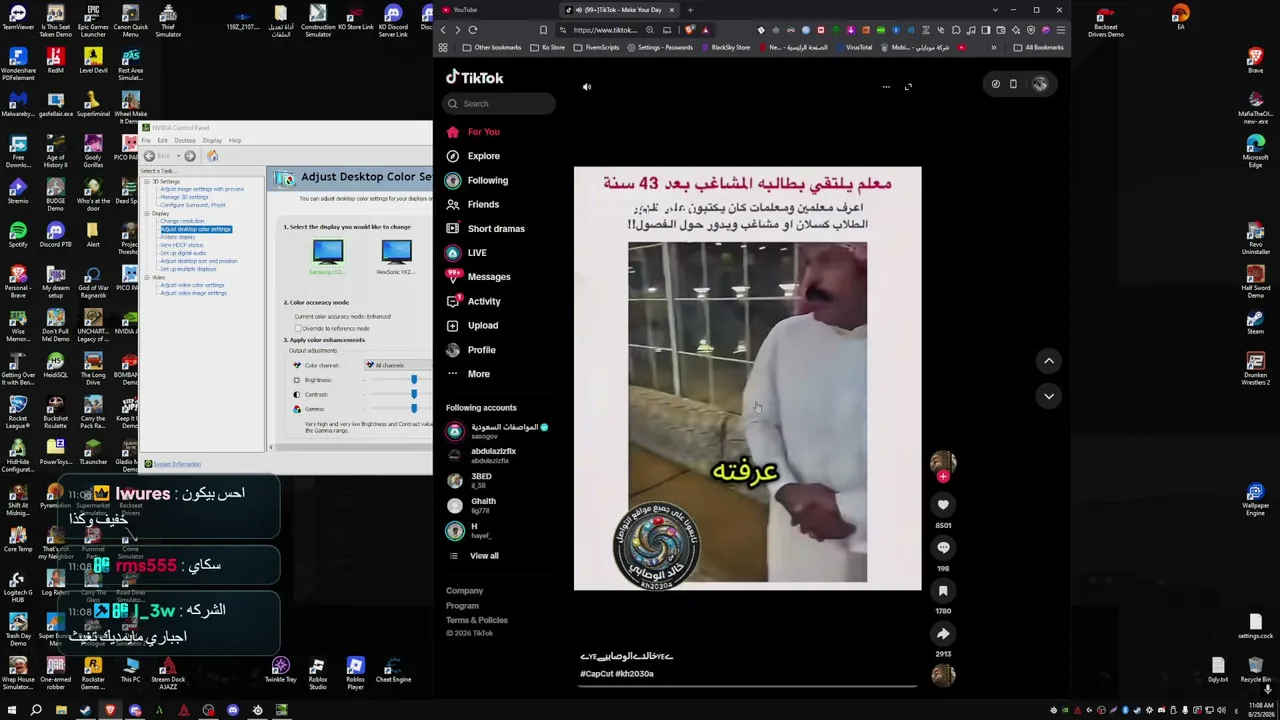Open the File menu in NVIDIA Control Panel
The height and width of the screenshot is (720, 1280).
coord(146,140)
